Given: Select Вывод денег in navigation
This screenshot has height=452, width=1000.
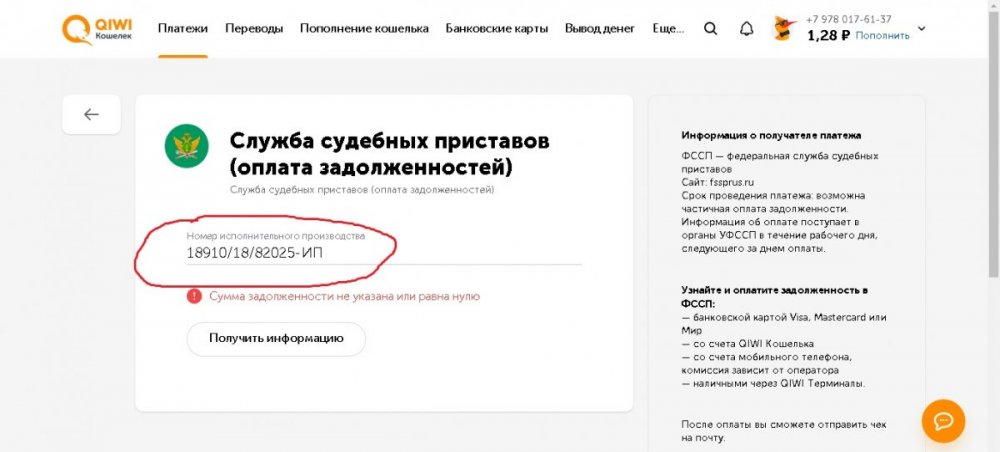Looking at the screenshot, I should click(600, 29).
